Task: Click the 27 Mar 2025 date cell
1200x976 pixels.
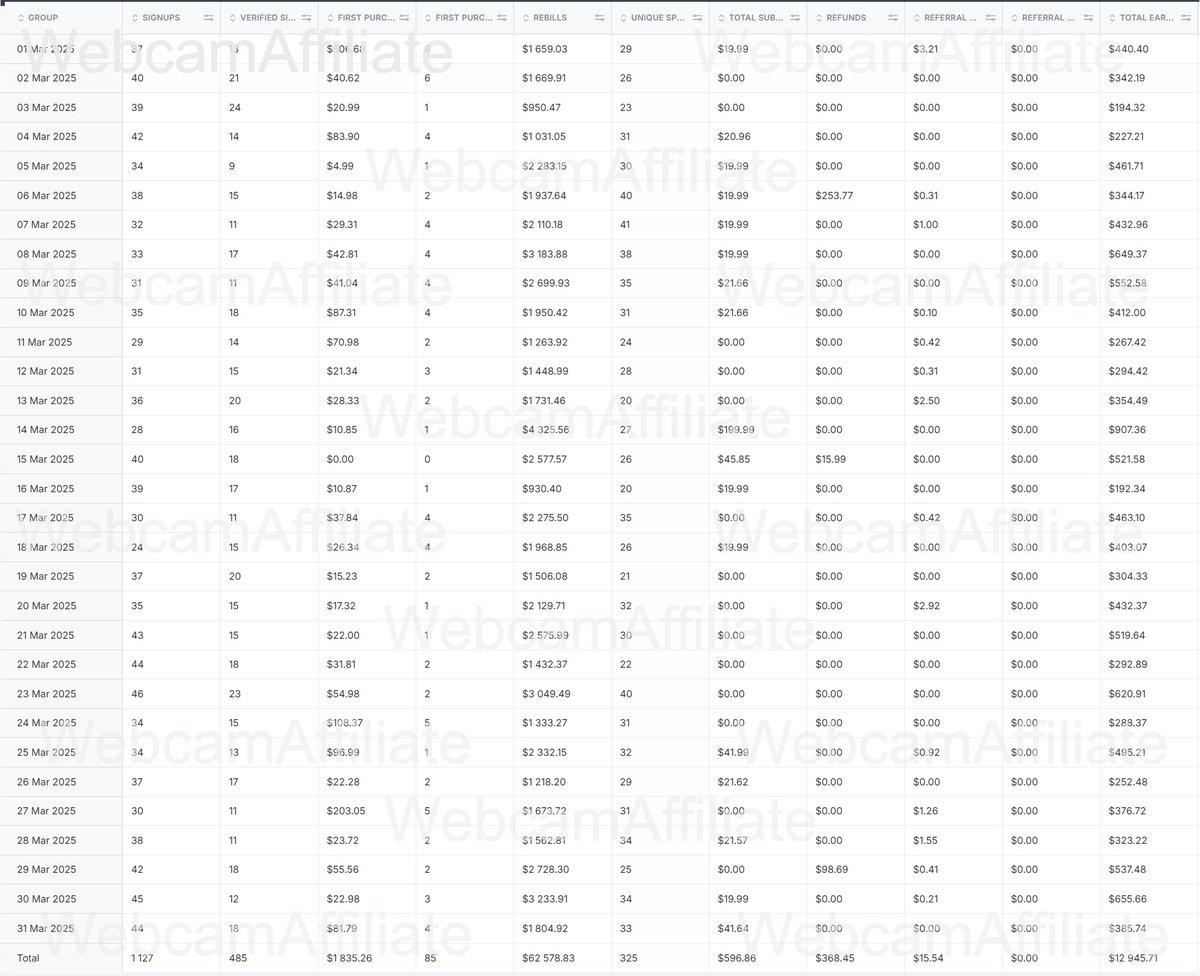Action: (x=45, y=811)
